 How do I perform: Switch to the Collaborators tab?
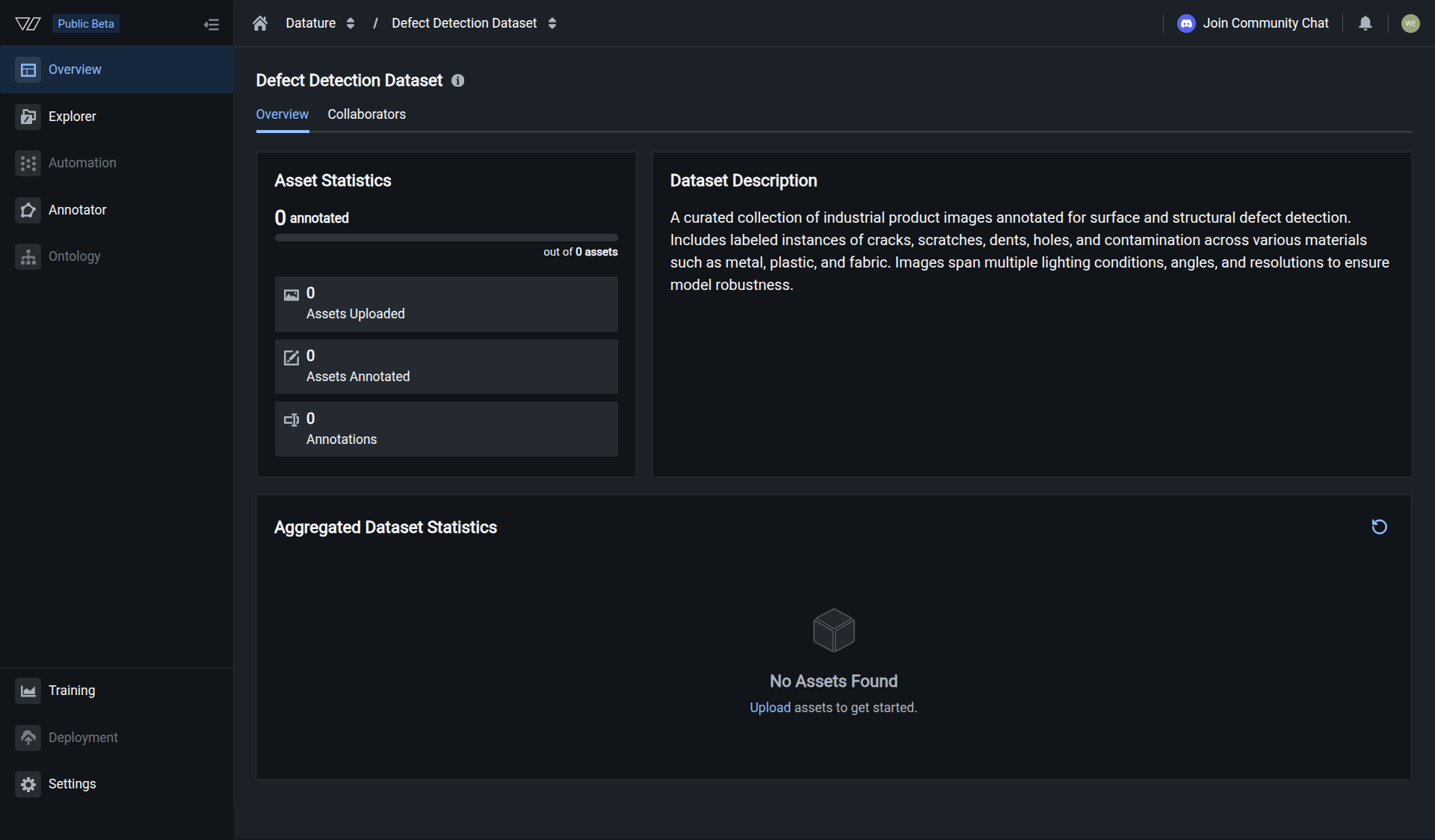coord(366,114)
